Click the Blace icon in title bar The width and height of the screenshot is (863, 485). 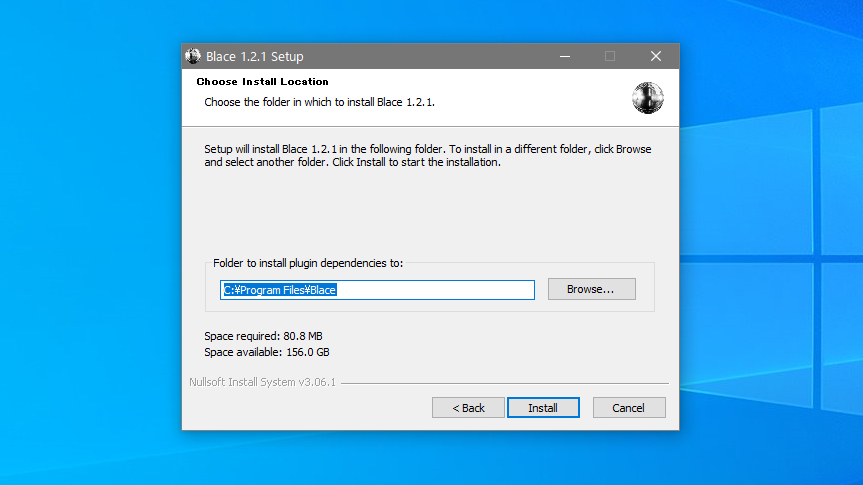193,56
